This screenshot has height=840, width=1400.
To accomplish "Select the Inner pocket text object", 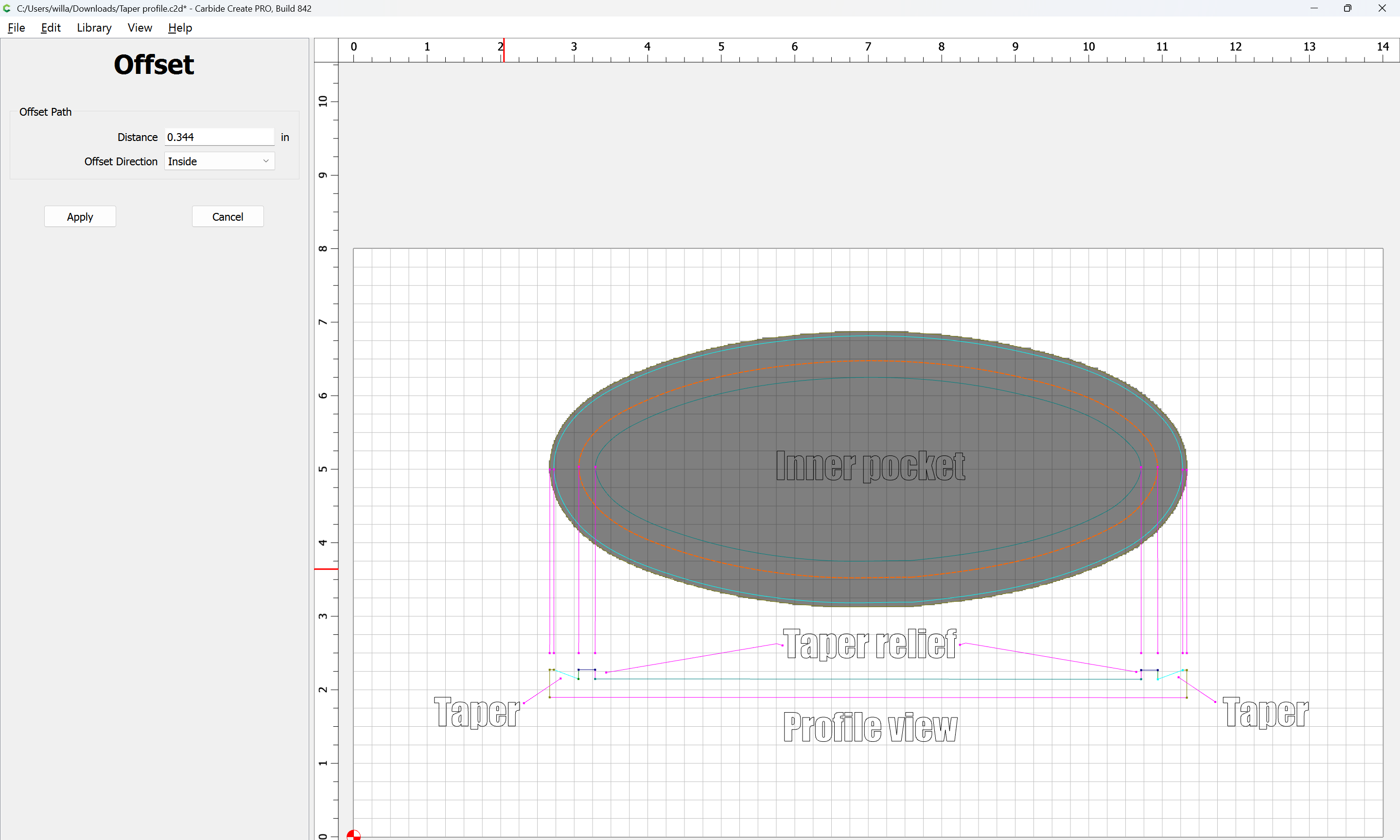I will click(x=870, y=466).
